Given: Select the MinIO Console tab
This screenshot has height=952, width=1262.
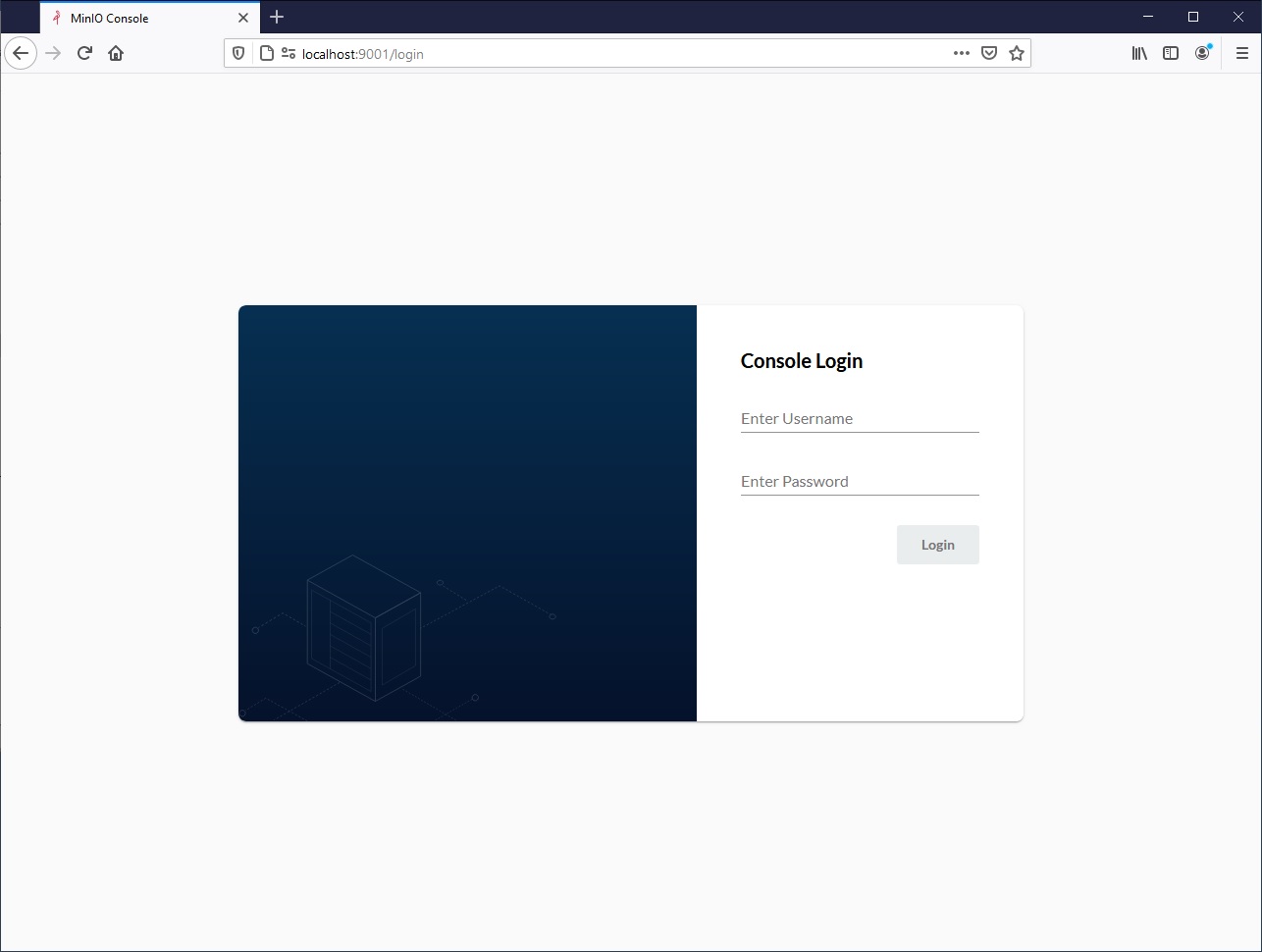Looking at the screenshot, I should [x=150, y=18].
